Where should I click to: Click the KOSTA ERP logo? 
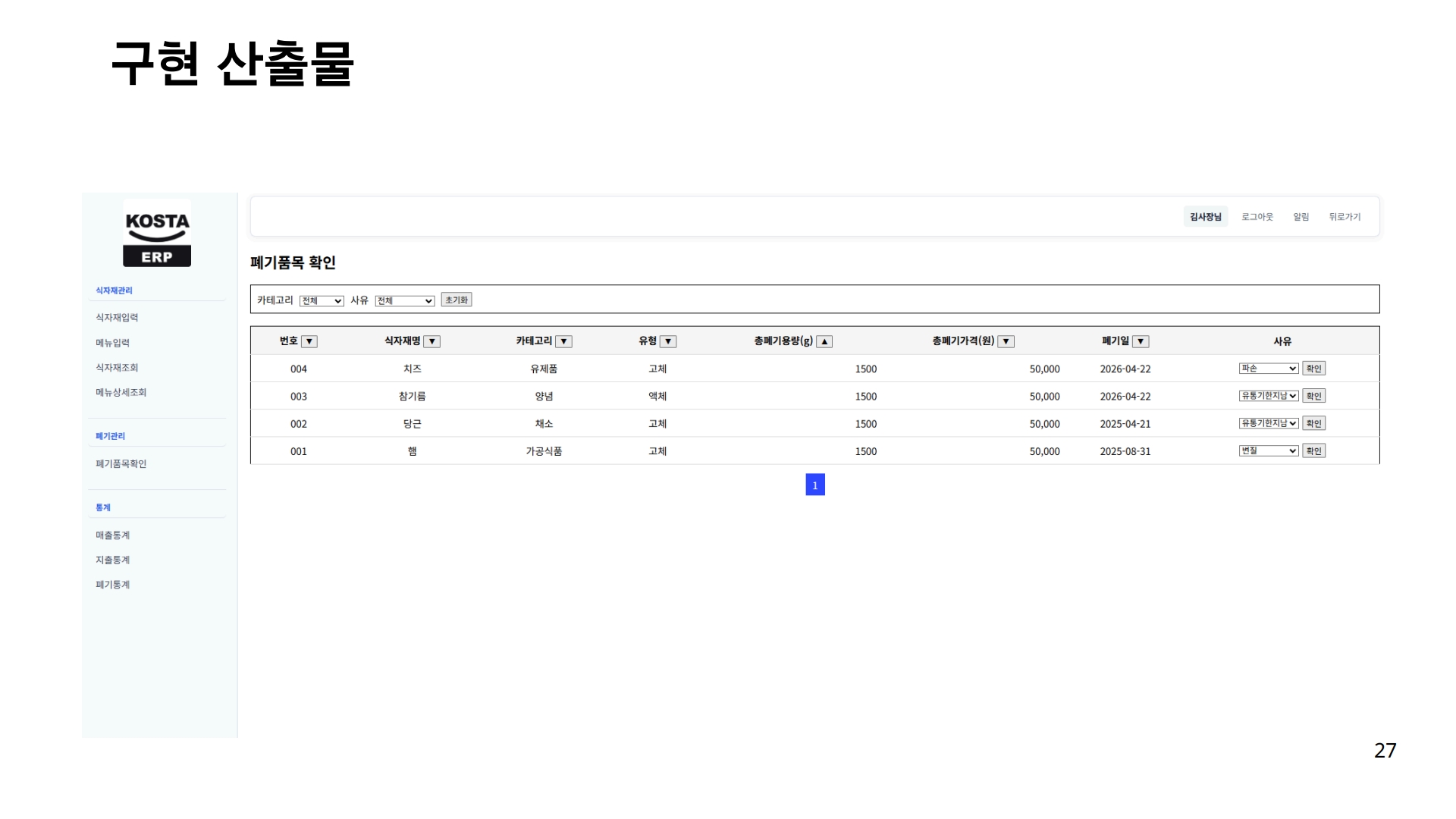[x=157, y=234]
